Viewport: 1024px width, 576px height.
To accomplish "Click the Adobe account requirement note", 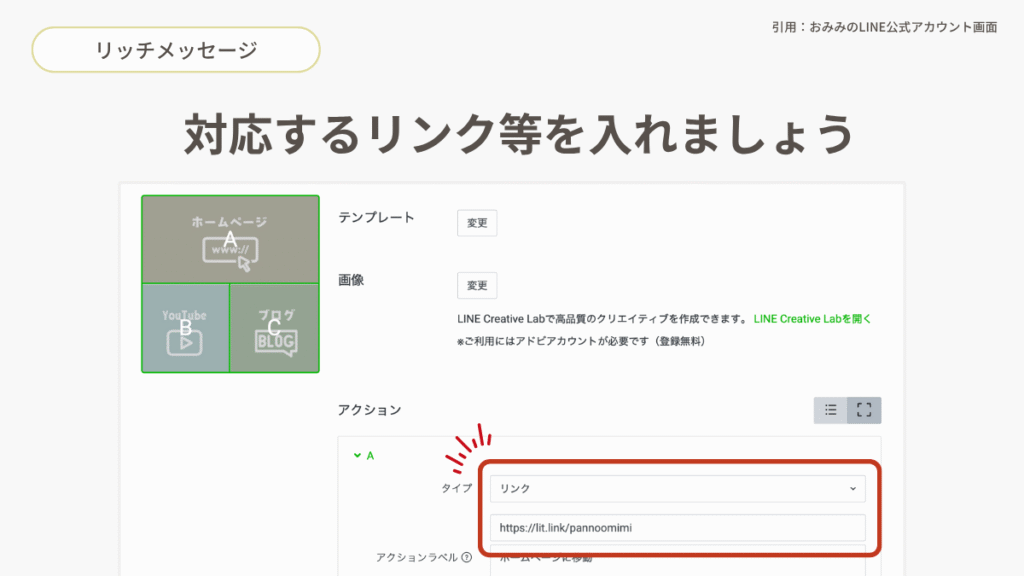I will point(580,341).
